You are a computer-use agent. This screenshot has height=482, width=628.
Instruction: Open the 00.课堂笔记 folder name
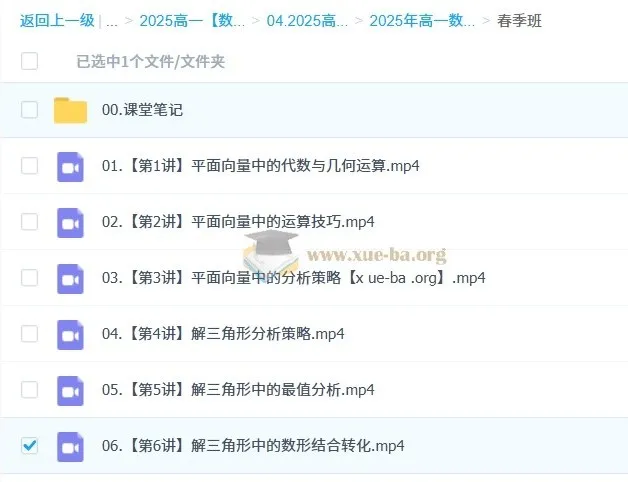click(142, 110)
